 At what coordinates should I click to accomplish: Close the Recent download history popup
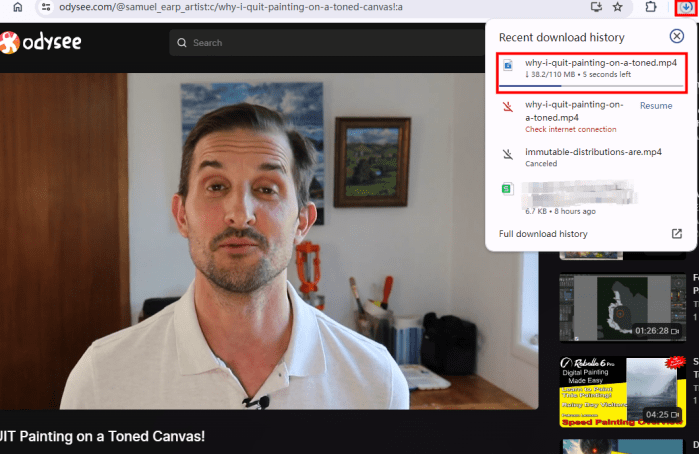(677, 37)
